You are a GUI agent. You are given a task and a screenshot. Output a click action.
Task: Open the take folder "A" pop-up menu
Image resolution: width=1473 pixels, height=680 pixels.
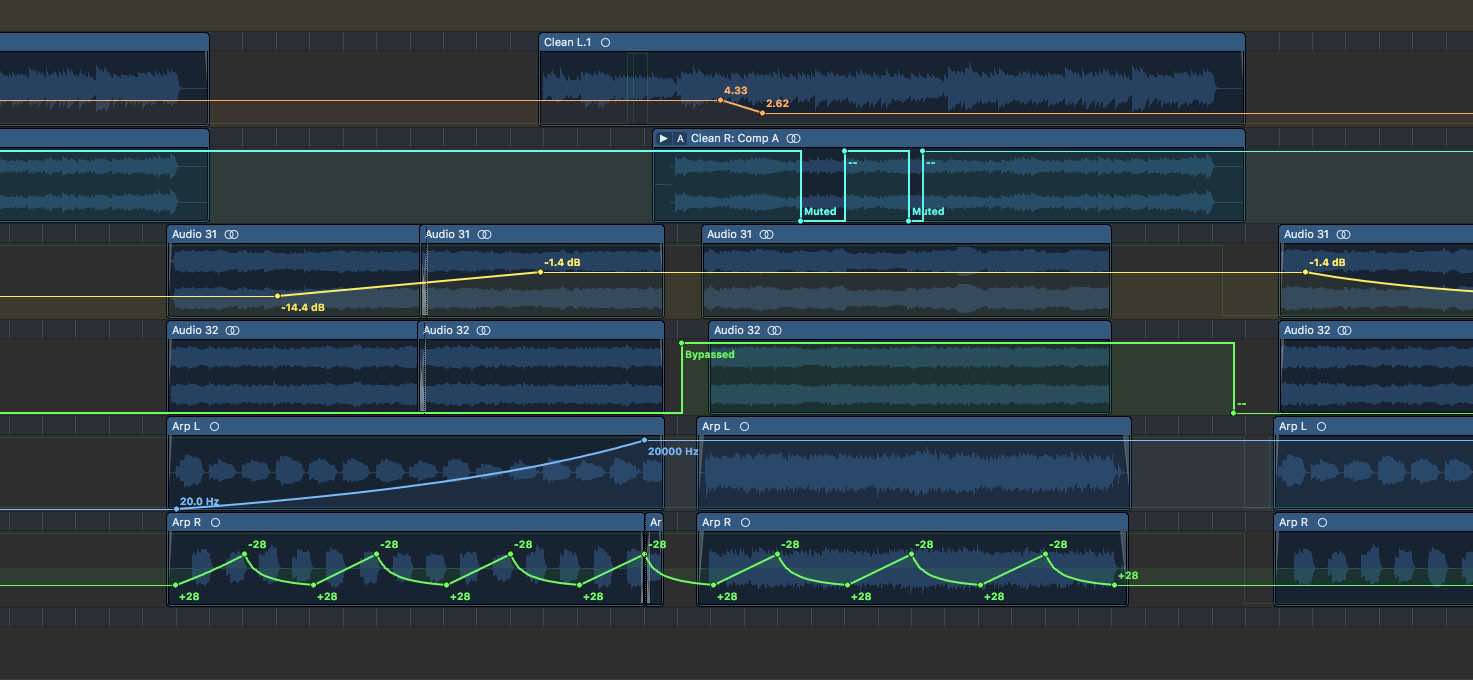coord(681,138)
